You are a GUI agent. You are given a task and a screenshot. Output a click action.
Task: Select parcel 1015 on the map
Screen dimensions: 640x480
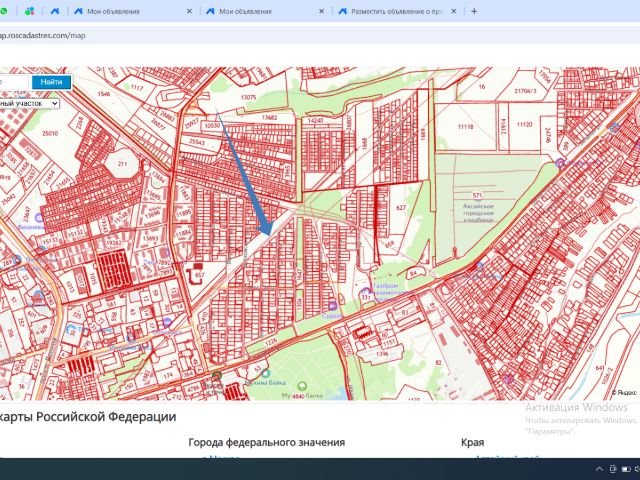pyautogui.click(x=92, y=279)
